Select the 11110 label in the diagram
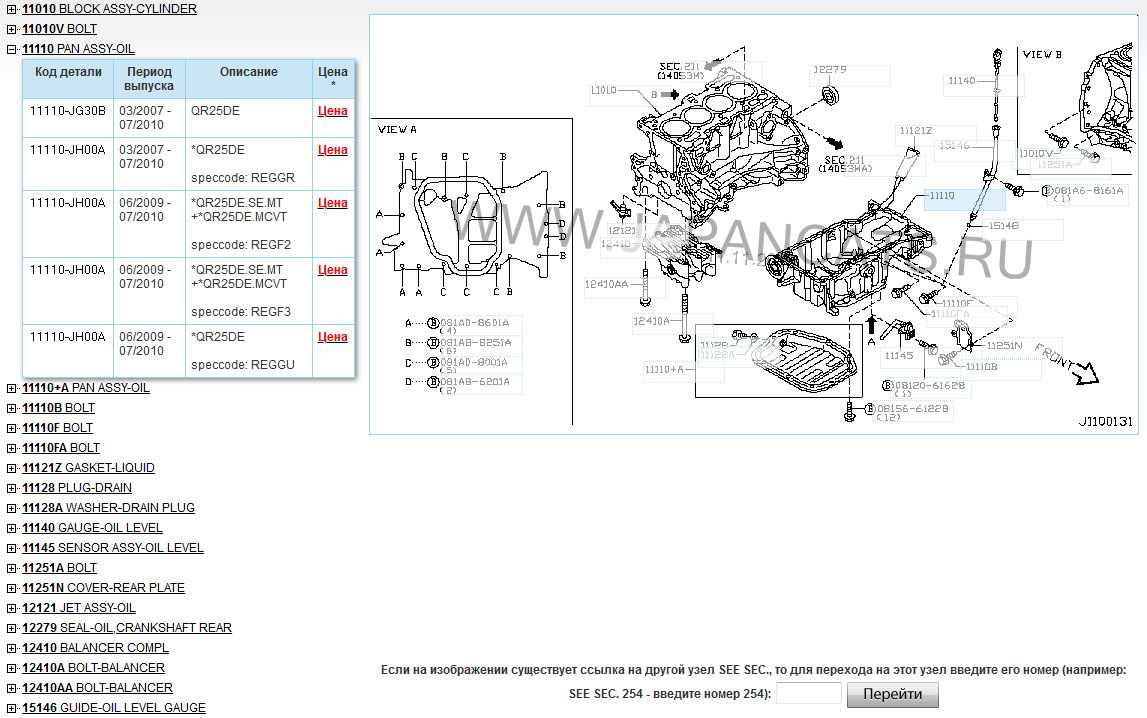Screen dimensions: 1147x718 click(x=941, y=197)
